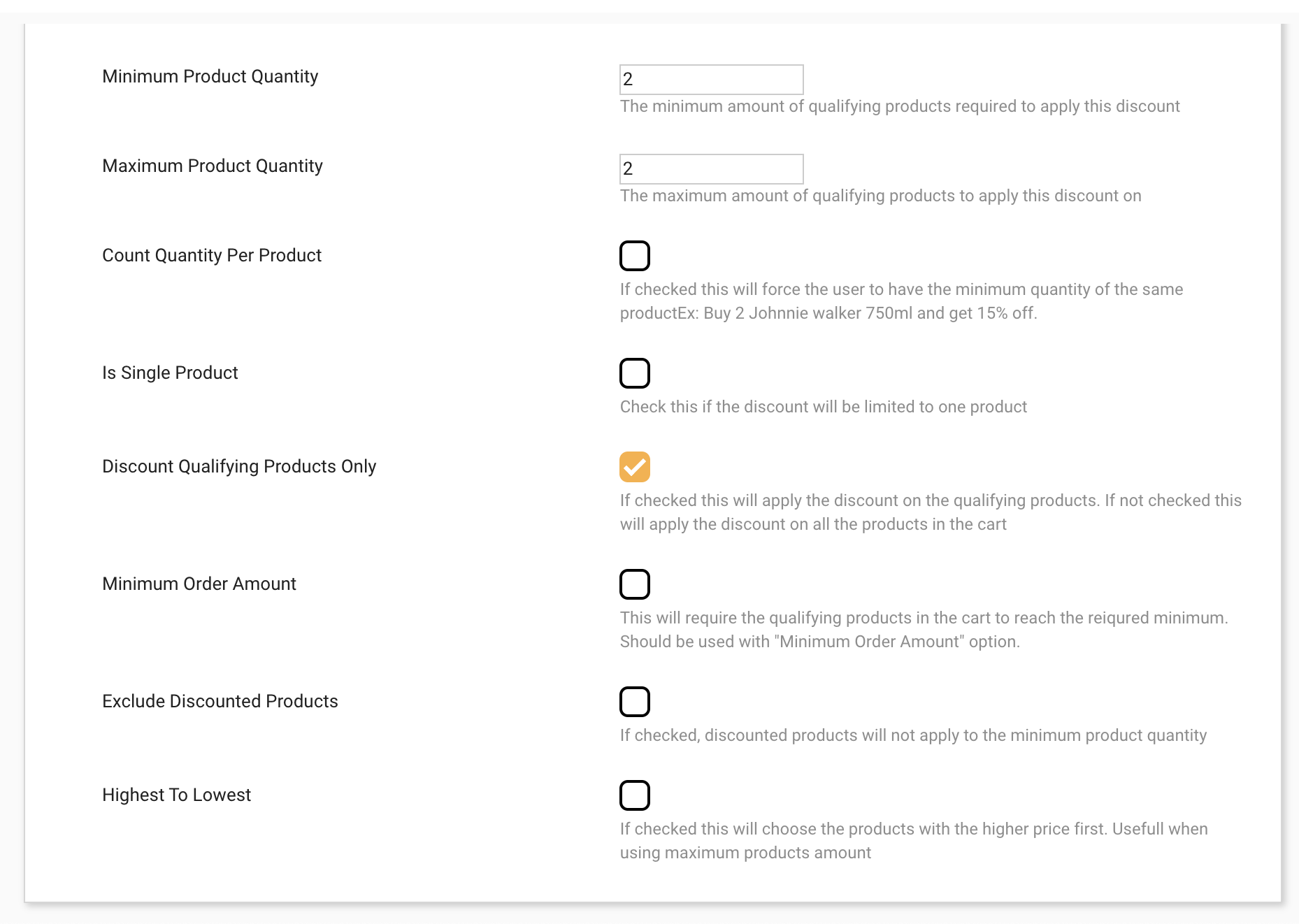The height and width of the screenshot is (924, 1299).
Task: Click the Highest To Lowest label
Action: (x=176, y=795)
